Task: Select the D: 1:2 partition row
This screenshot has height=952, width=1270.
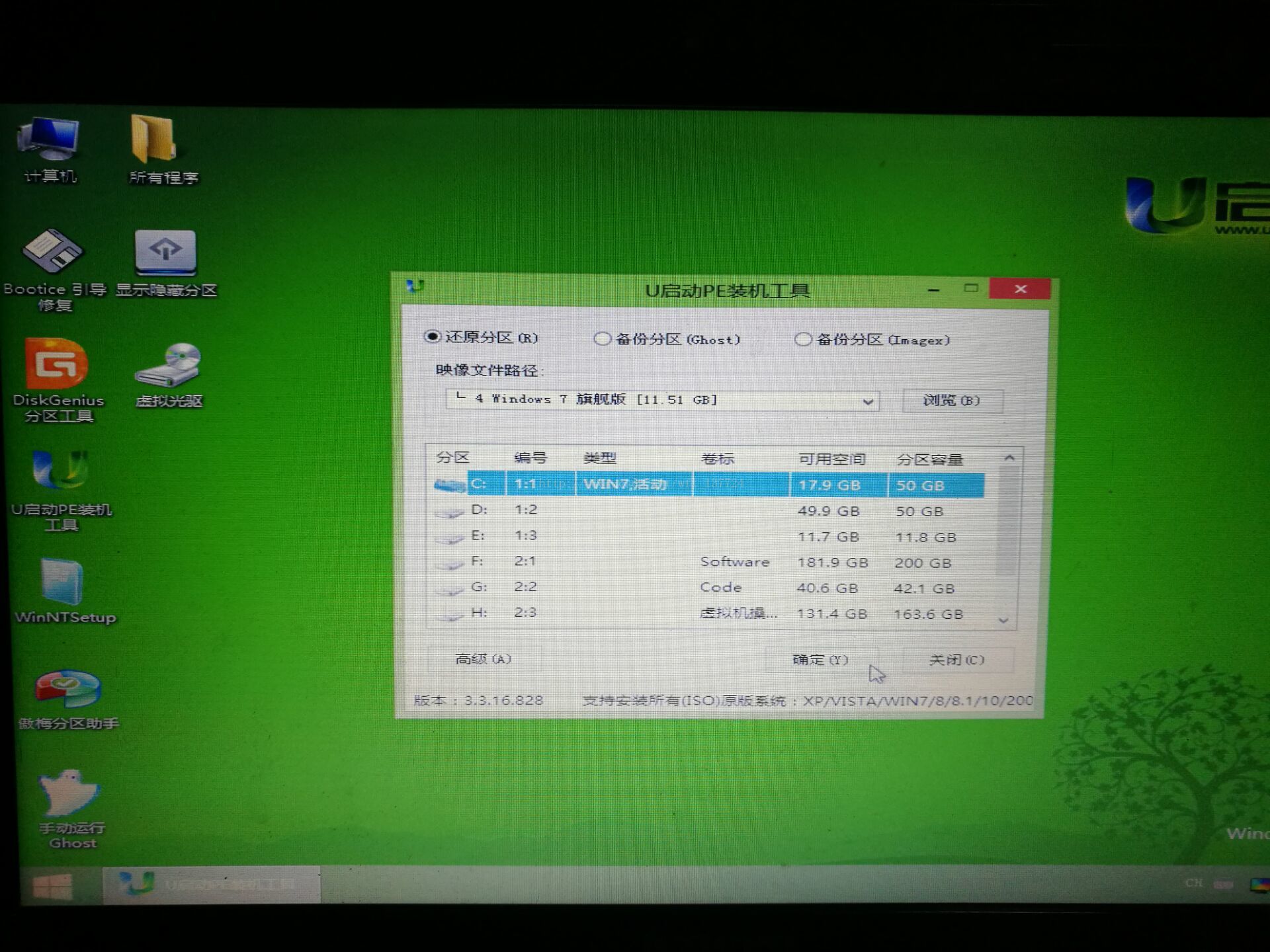Action: [x=708, y=511]
